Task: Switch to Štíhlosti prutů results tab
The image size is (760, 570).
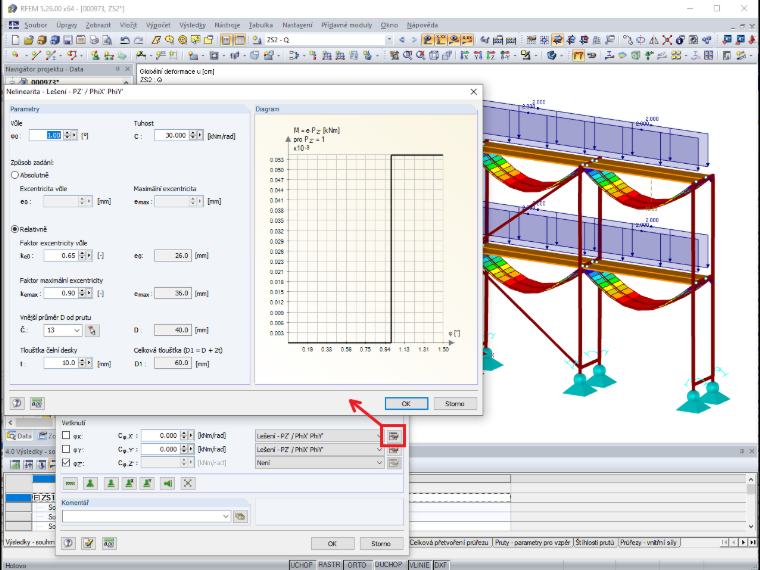Action: (595, 542)
